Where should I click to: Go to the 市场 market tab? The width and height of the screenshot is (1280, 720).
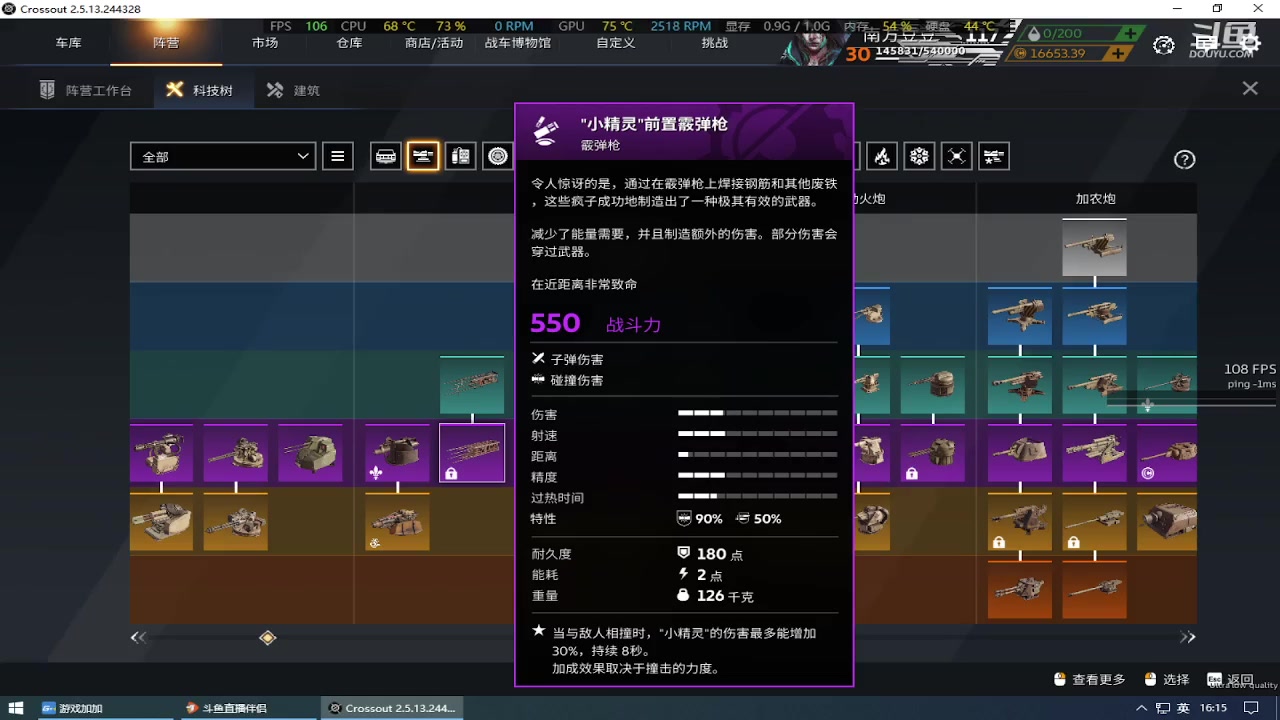265,43
